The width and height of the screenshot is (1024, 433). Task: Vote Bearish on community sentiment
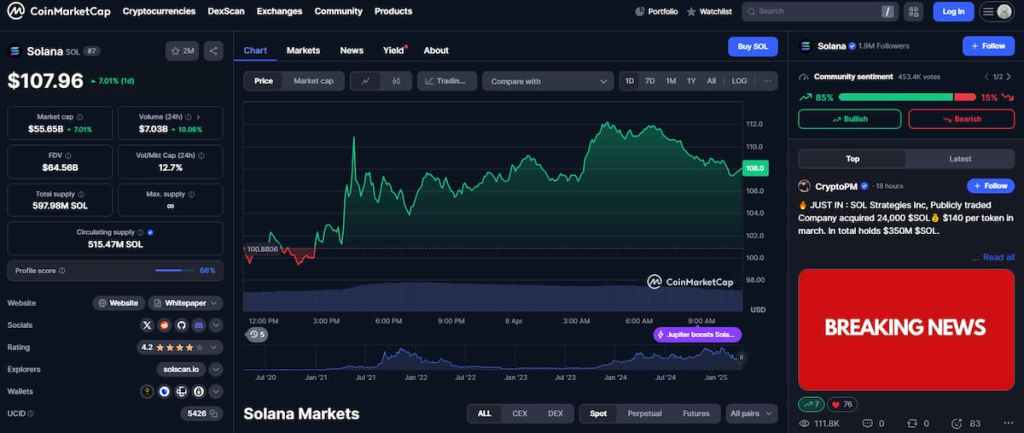pos(961,119)
